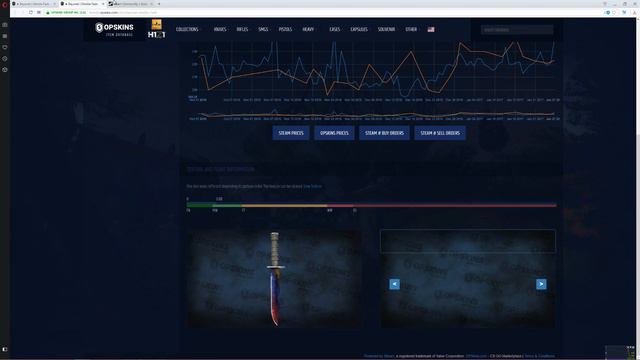Image resolution: width=640 pixels, height=360 pixels.
Task: Change language via the US flag icon
Action: pos(431,29)
